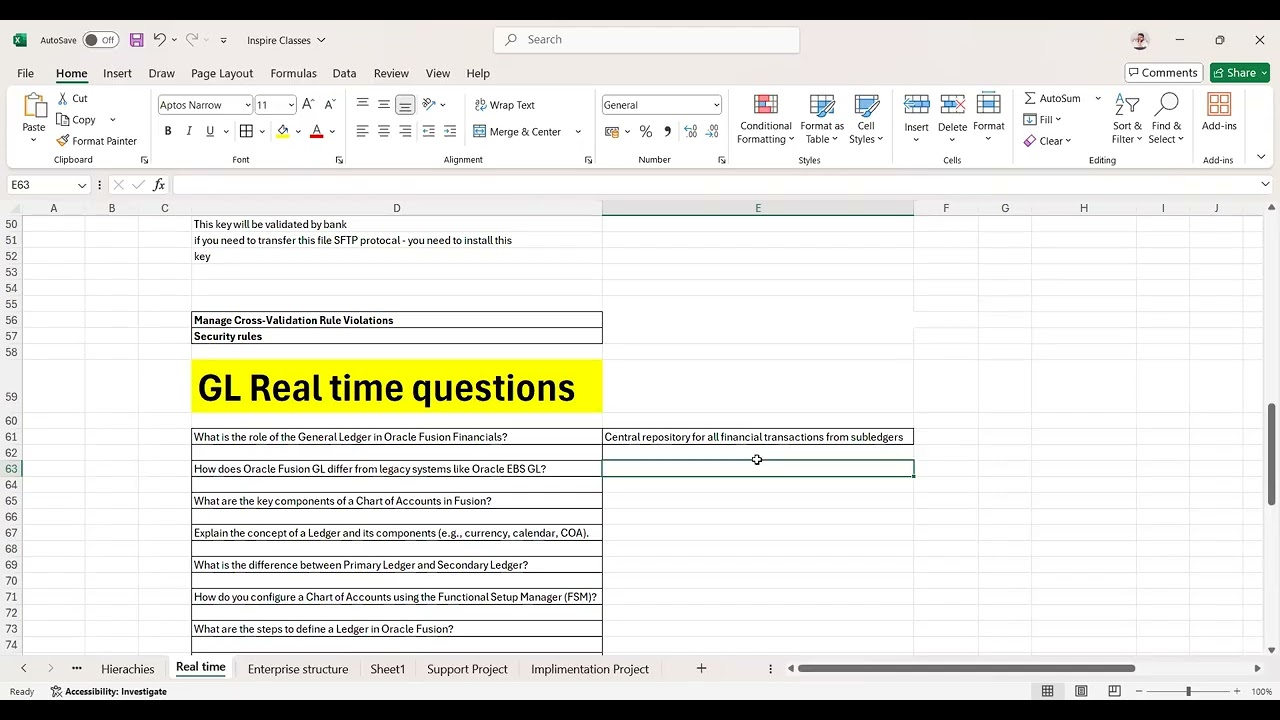Add a new sheet with plus button

tap(701, 668)
